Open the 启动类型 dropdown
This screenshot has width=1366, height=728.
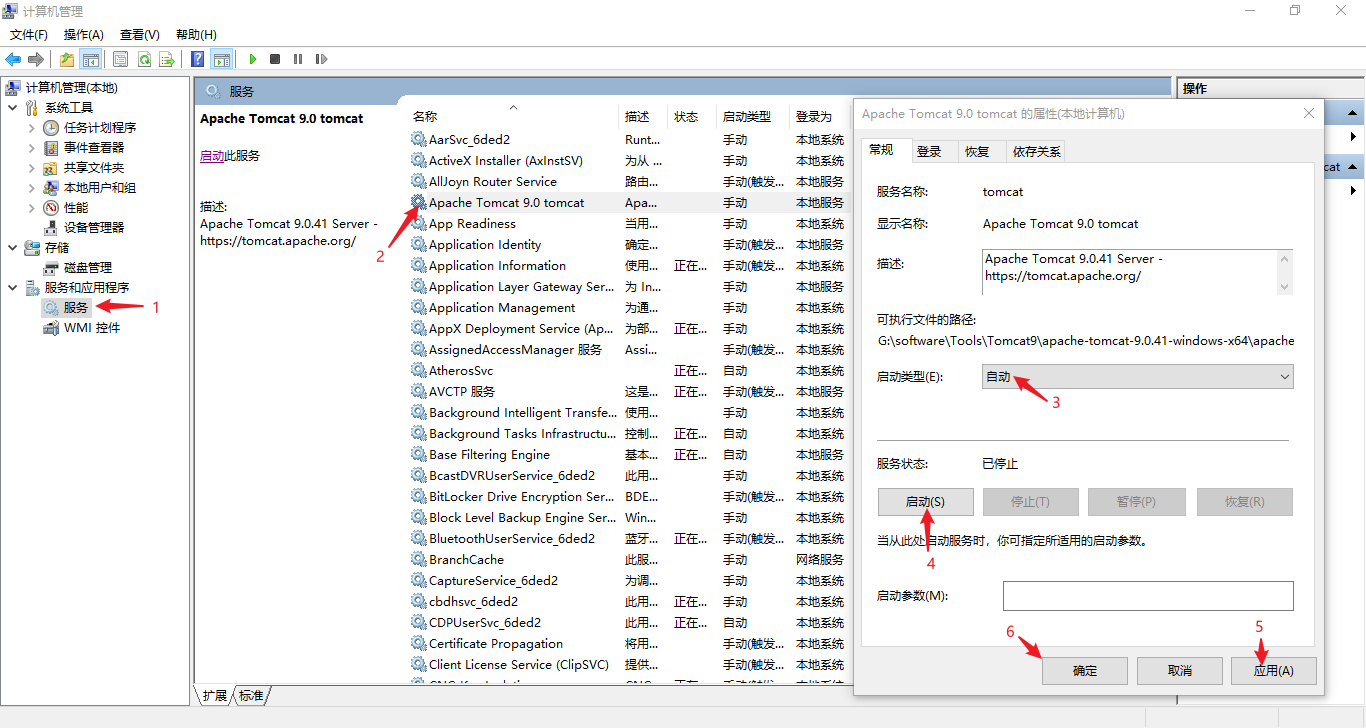click(x=1137, y=377)
